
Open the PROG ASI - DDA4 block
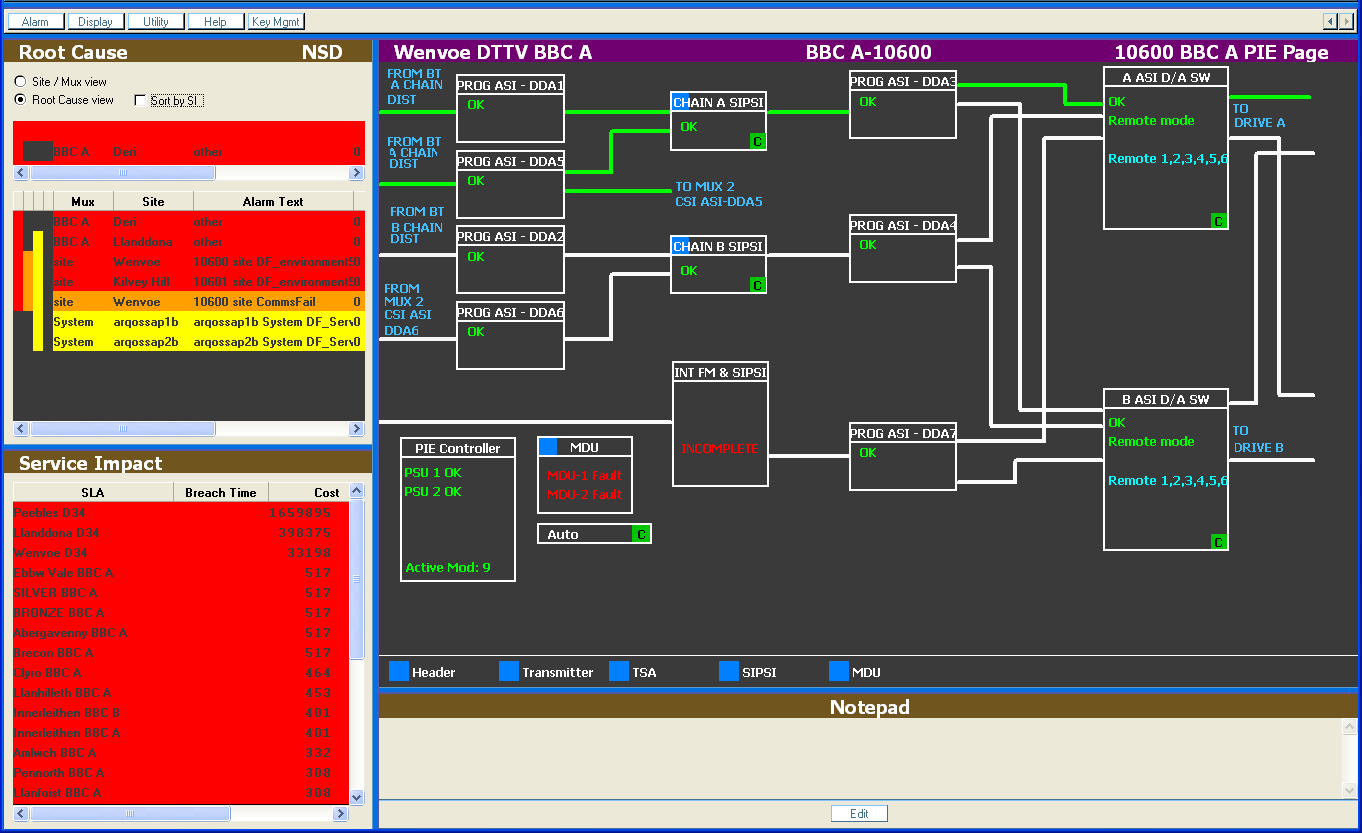click(x=903, y=248)
